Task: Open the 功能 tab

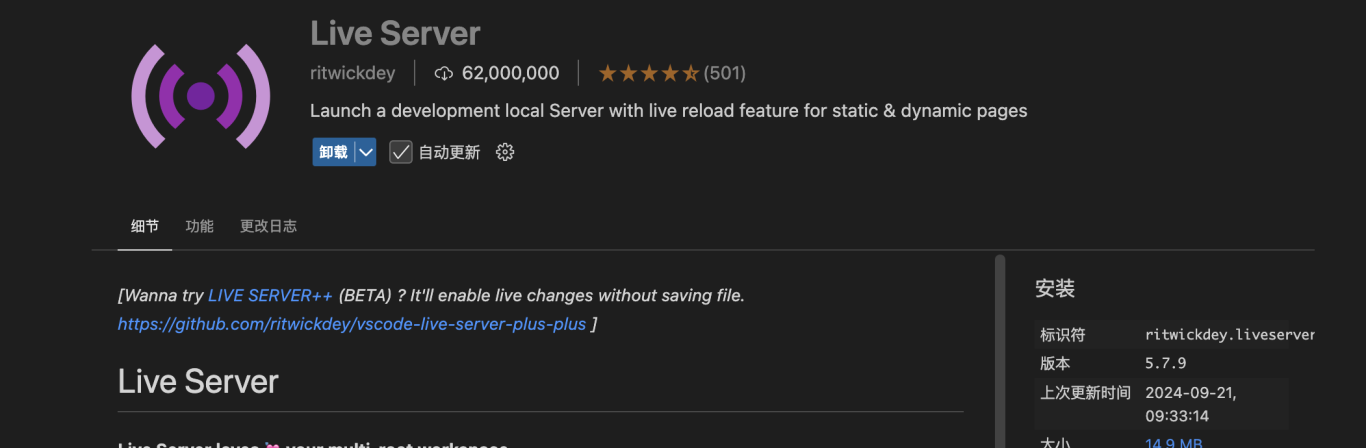Action: coord(199,226)
